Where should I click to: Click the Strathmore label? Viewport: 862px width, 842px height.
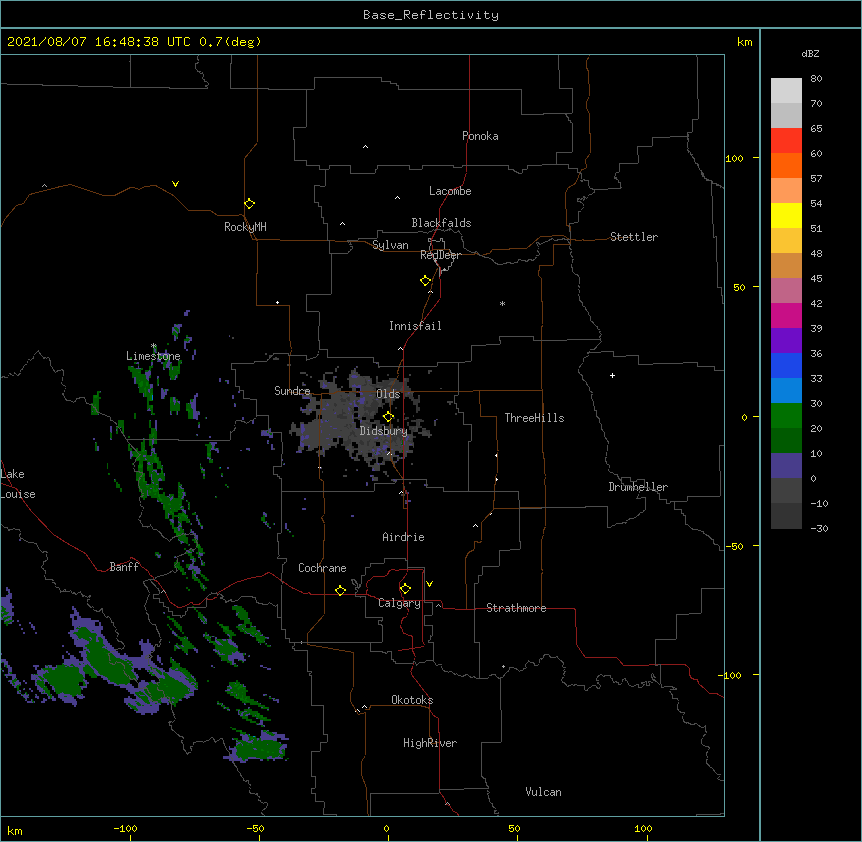(x=516, y=608)
